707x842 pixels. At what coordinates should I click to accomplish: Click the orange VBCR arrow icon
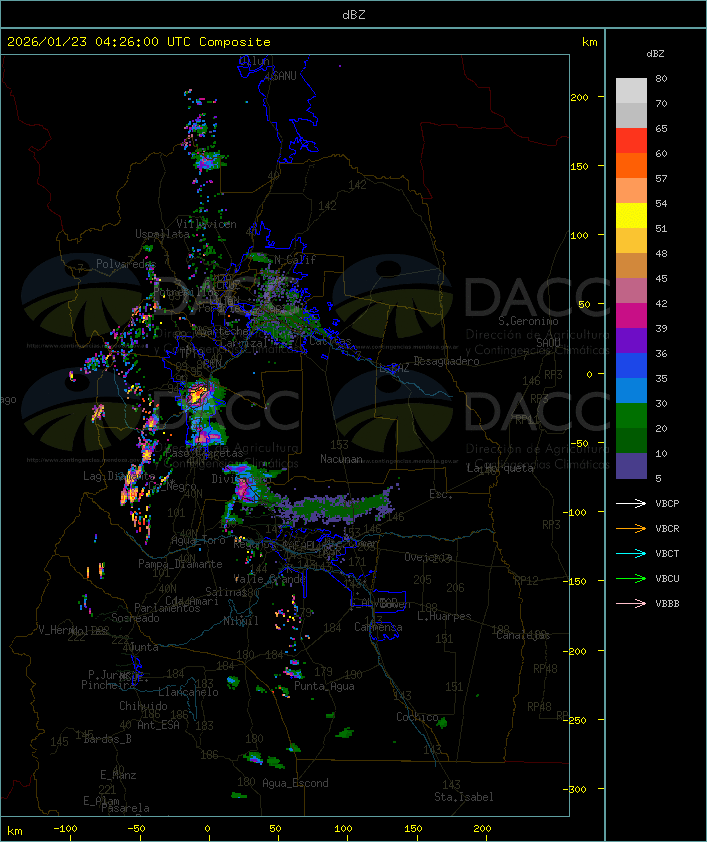632,528
